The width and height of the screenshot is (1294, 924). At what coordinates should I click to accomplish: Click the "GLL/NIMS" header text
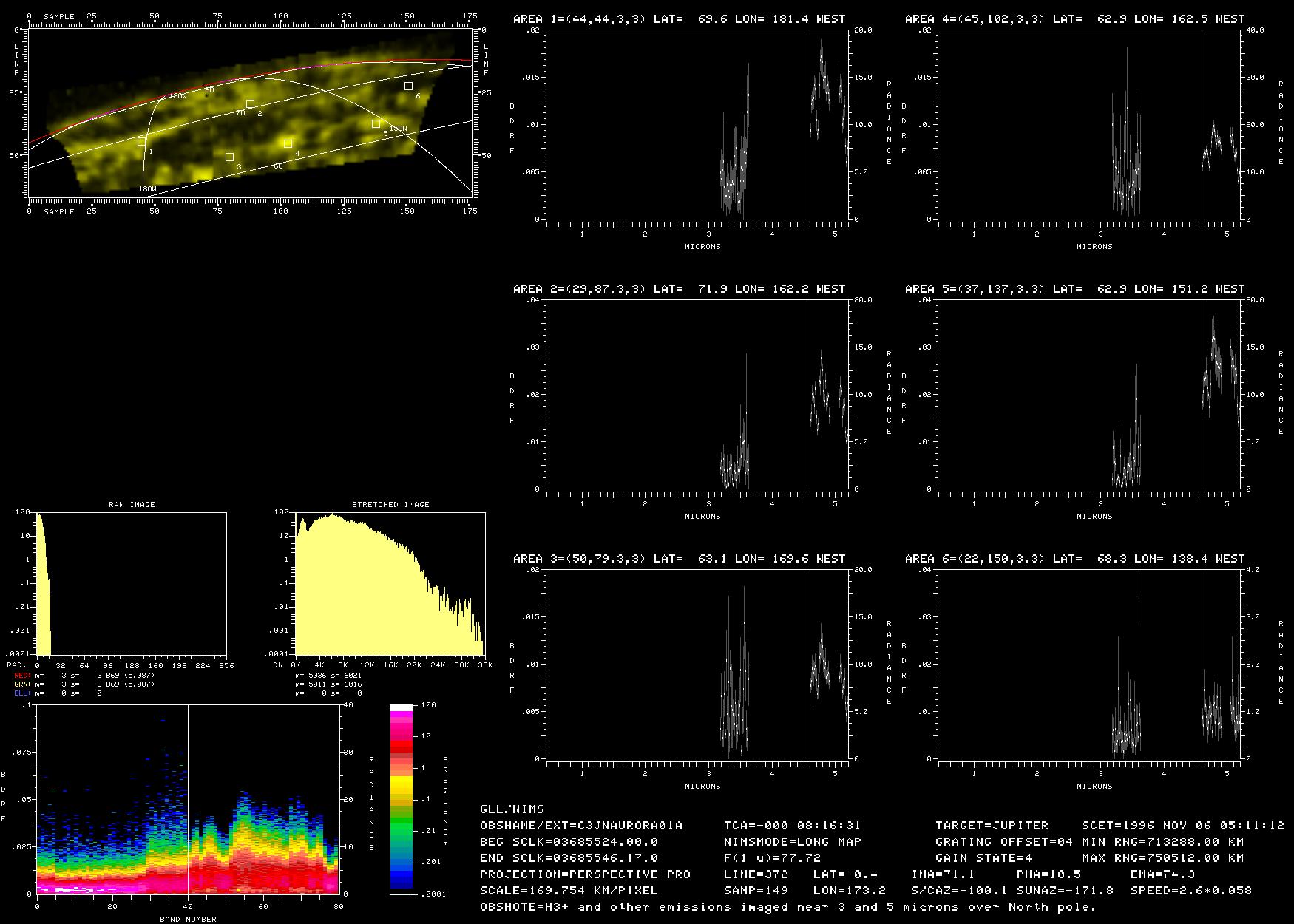tap(512, 809)
